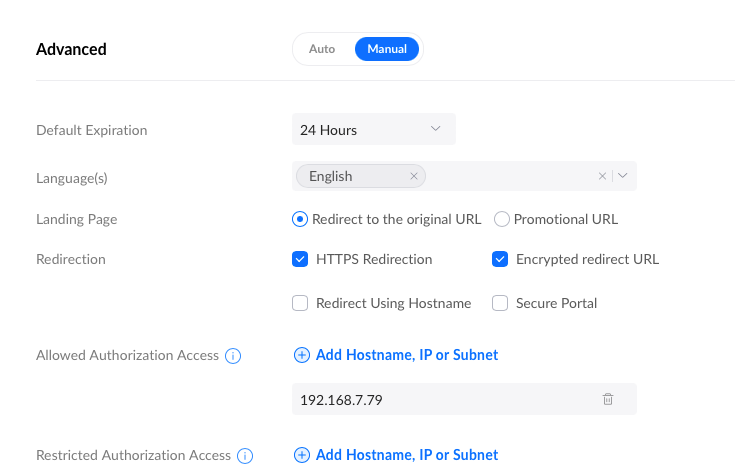Image resolution: width=735 pixels, height=476 pixels.
Task: Remove the English language tag
Action: [414, 176]
